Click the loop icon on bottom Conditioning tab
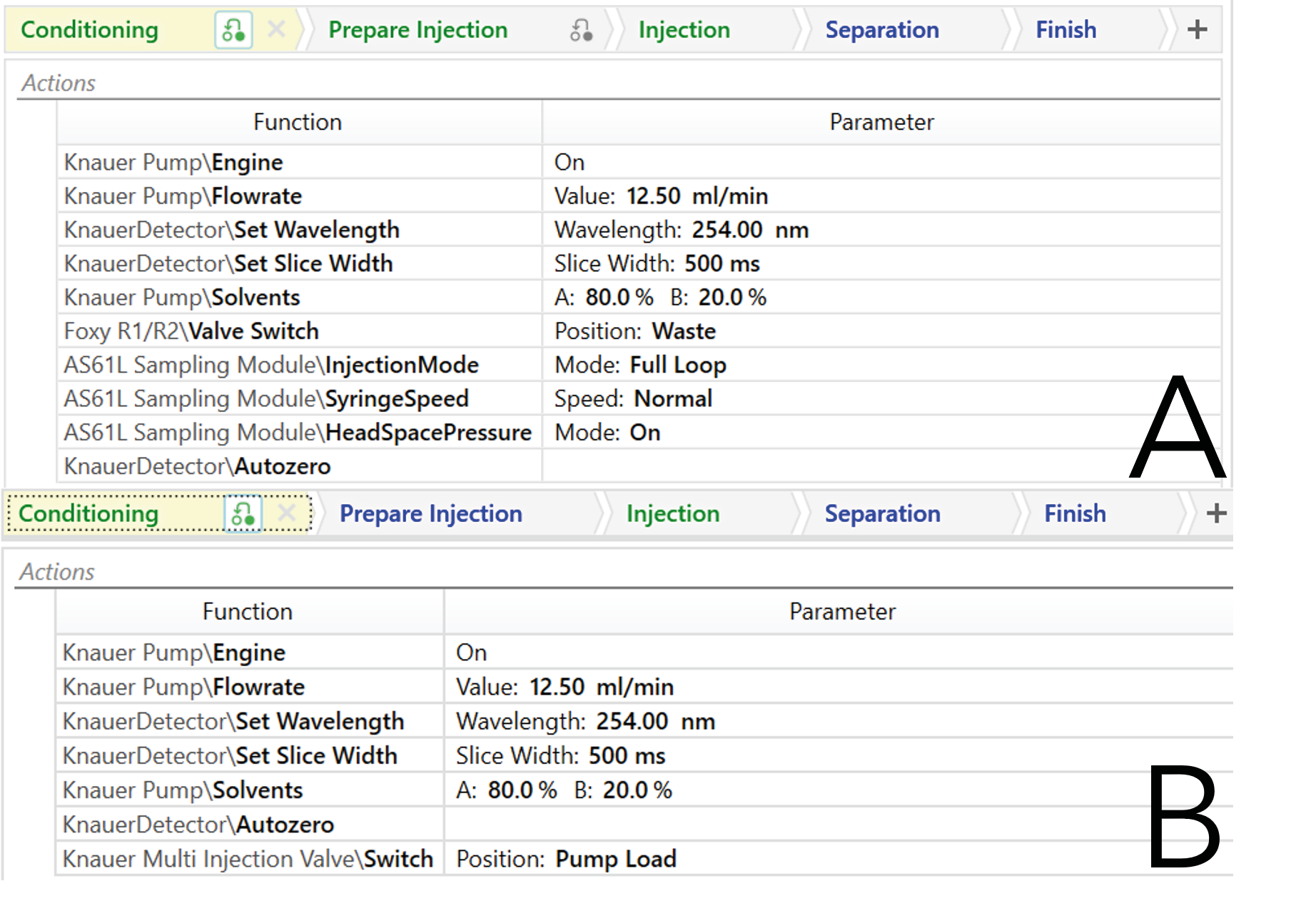The width and height of the screenshot is (1316, 916). pyautogui.click(x=243, y=514)
